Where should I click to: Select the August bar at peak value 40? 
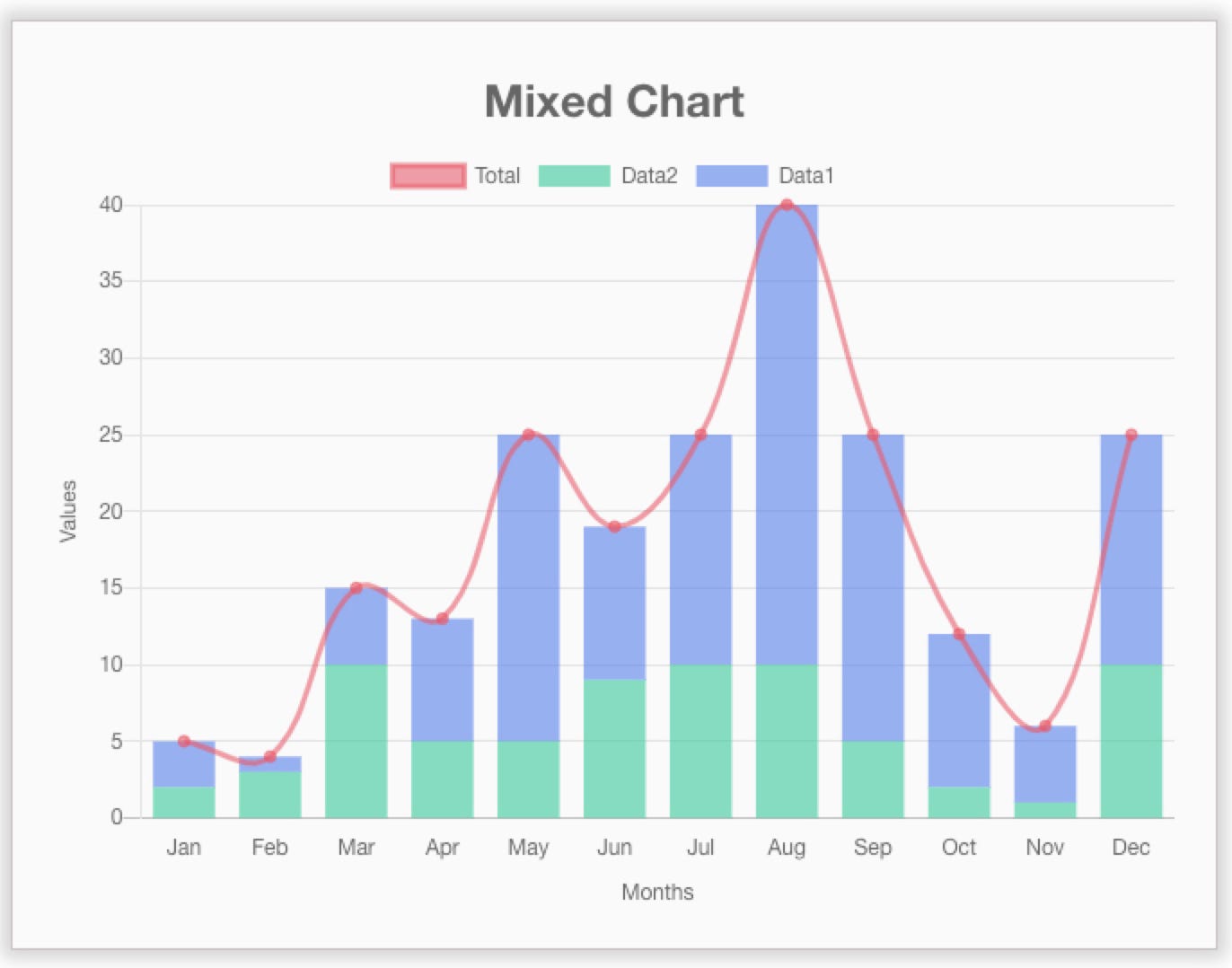pos(788,449)
